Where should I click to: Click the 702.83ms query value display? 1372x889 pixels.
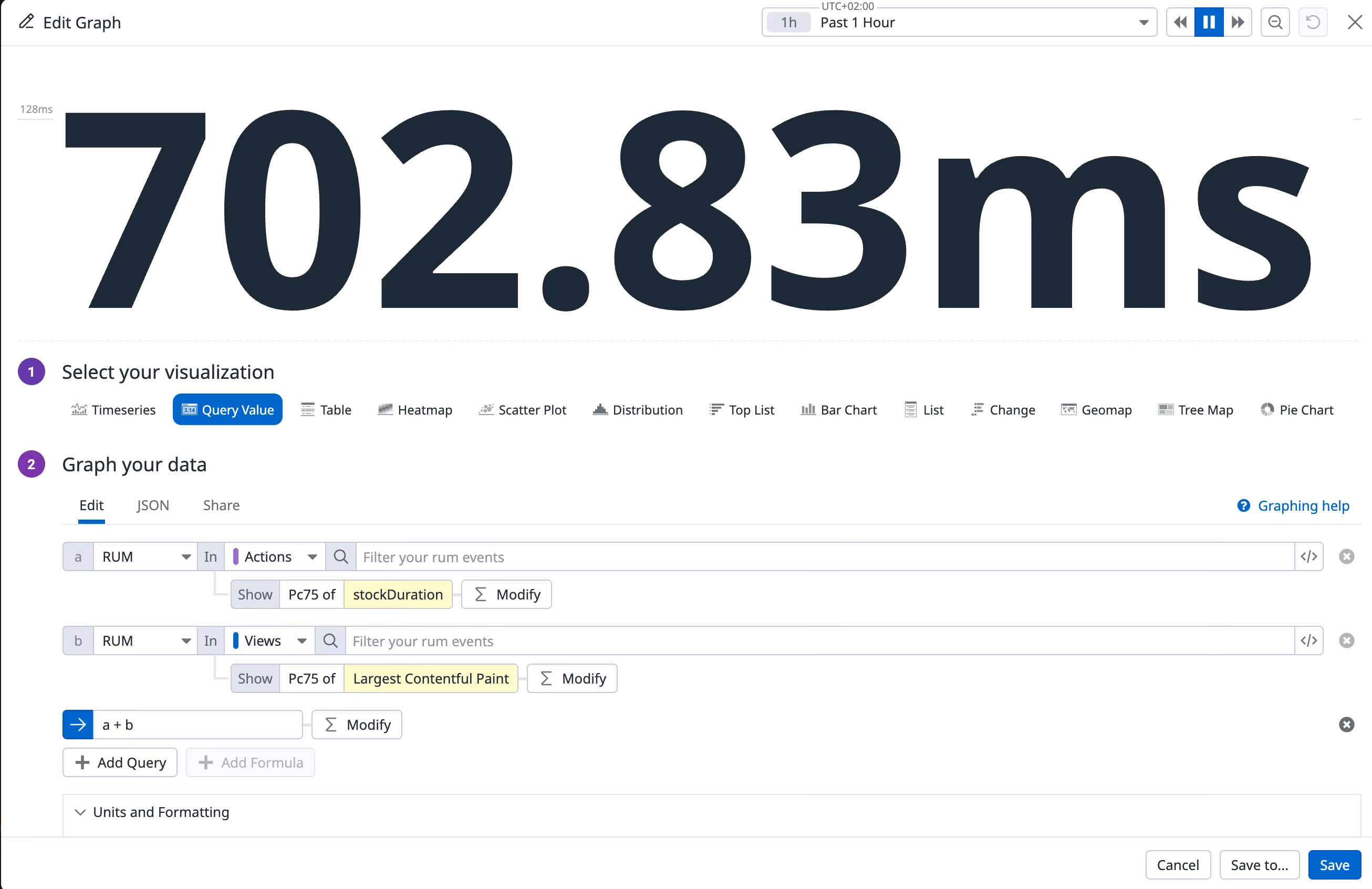point(687,211)
